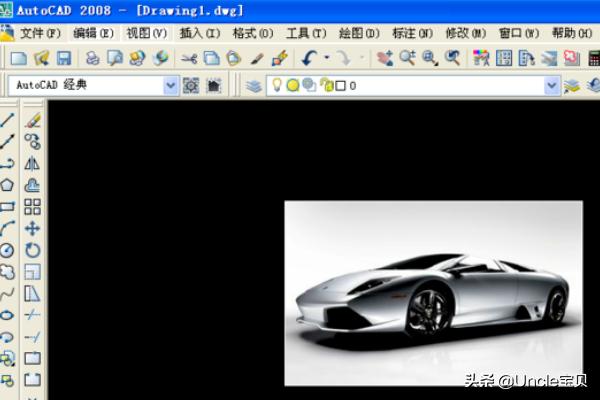This screenshot has height=400, width=600.
Task: Select the Break at Point tool
Action: coord(33,358)
